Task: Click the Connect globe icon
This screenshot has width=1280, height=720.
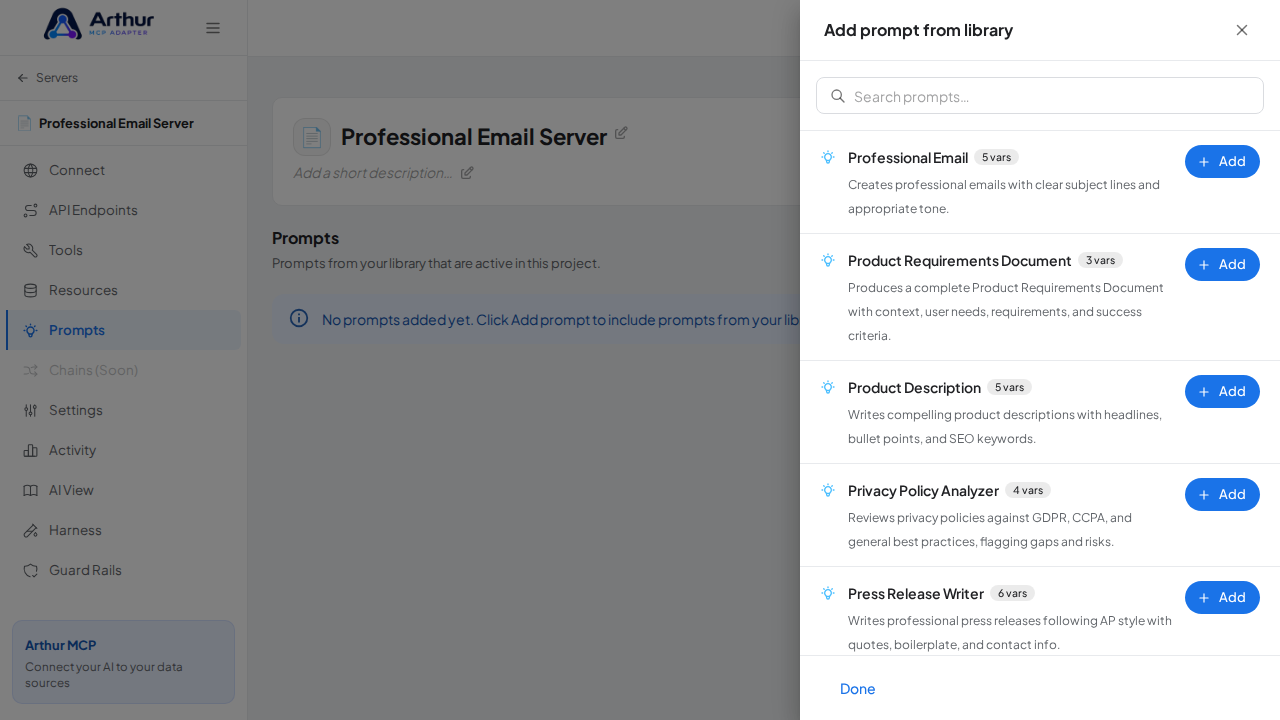Action: click(31, 170)
